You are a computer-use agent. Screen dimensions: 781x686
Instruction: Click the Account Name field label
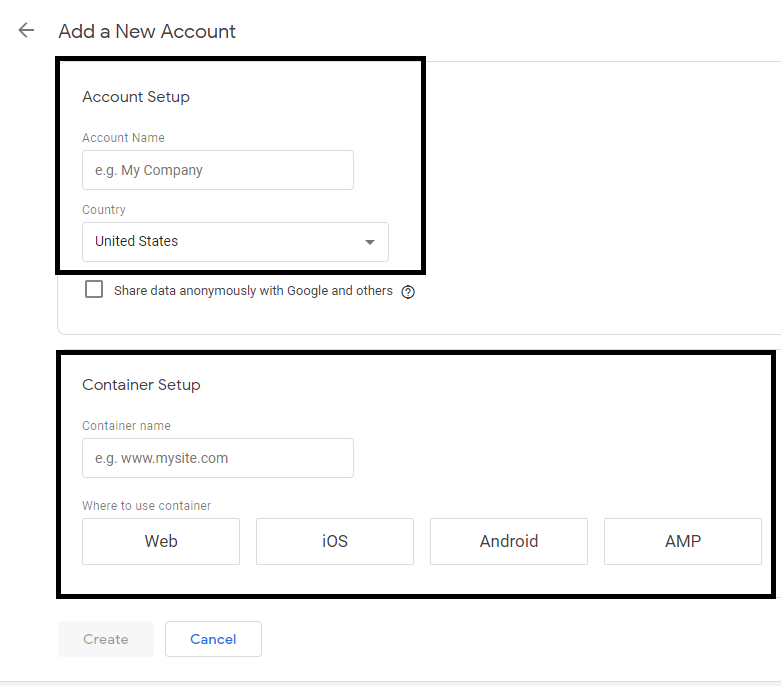[123, 138]
